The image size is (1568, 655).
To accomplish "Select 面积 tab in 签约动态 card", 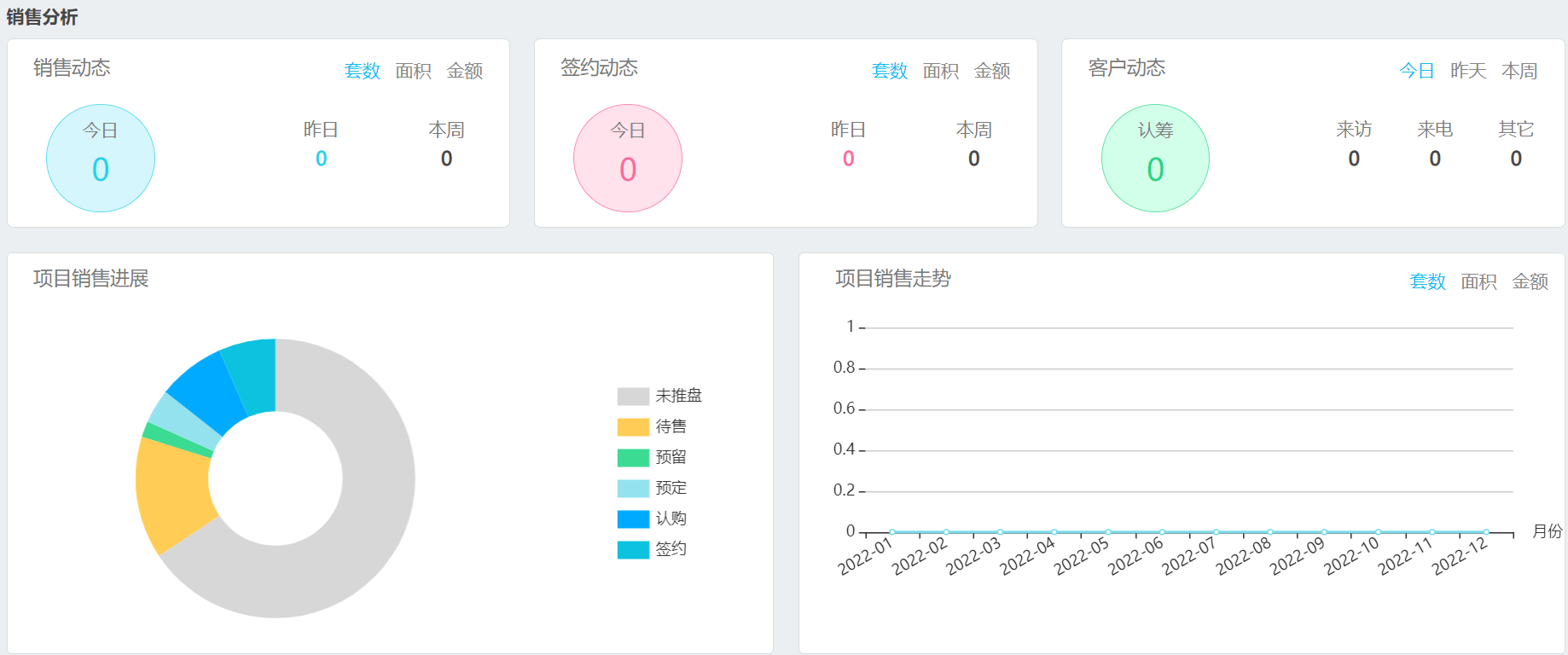I will coord(940,71).
